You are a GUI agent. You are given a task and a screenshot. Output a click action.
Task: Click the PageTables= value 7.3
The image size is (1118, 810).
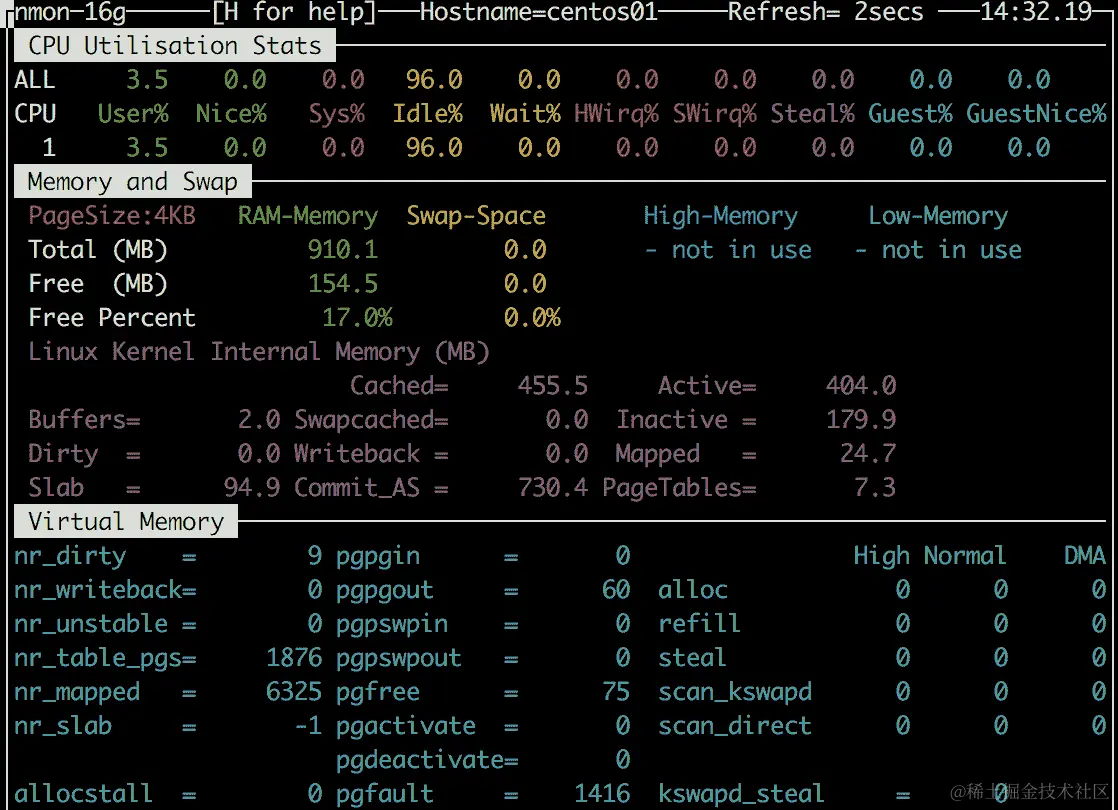876,488
